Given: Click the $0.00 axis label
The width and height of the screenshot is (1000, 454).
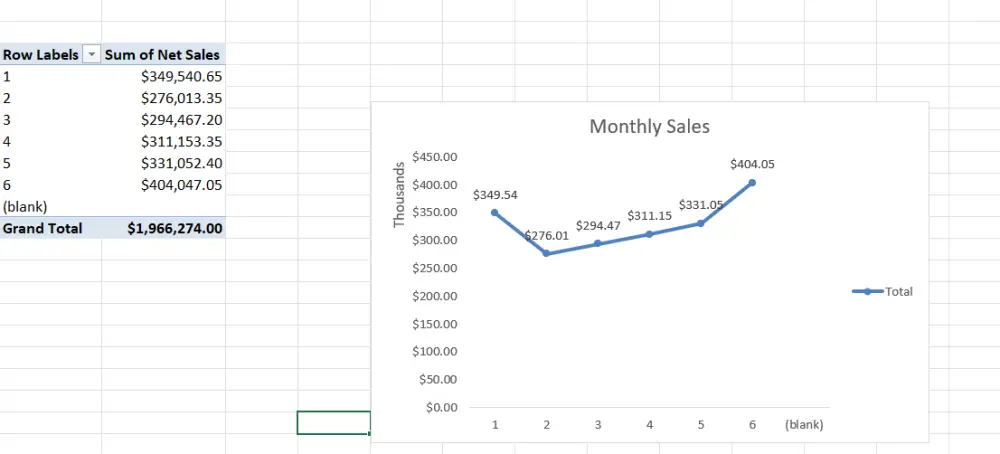Looking at the screenshot, I should [440, 407].
